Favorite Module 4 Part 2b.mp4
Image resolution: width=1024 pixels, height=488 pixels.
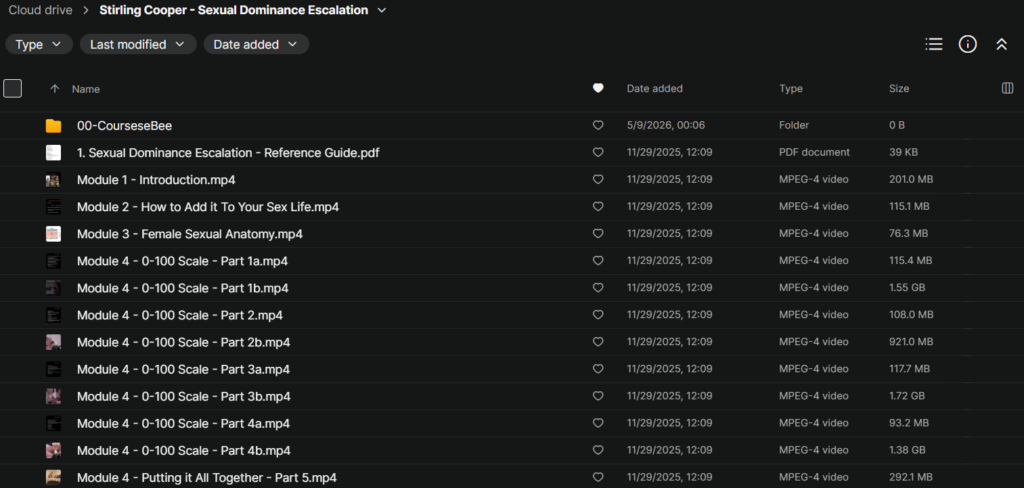(598, 342)
